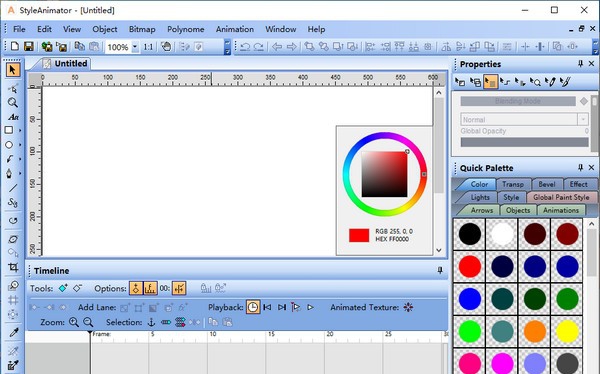The width and height of the screenshot is (600, 374).
Task: Go to first frame in Playback
Action: 267,307
